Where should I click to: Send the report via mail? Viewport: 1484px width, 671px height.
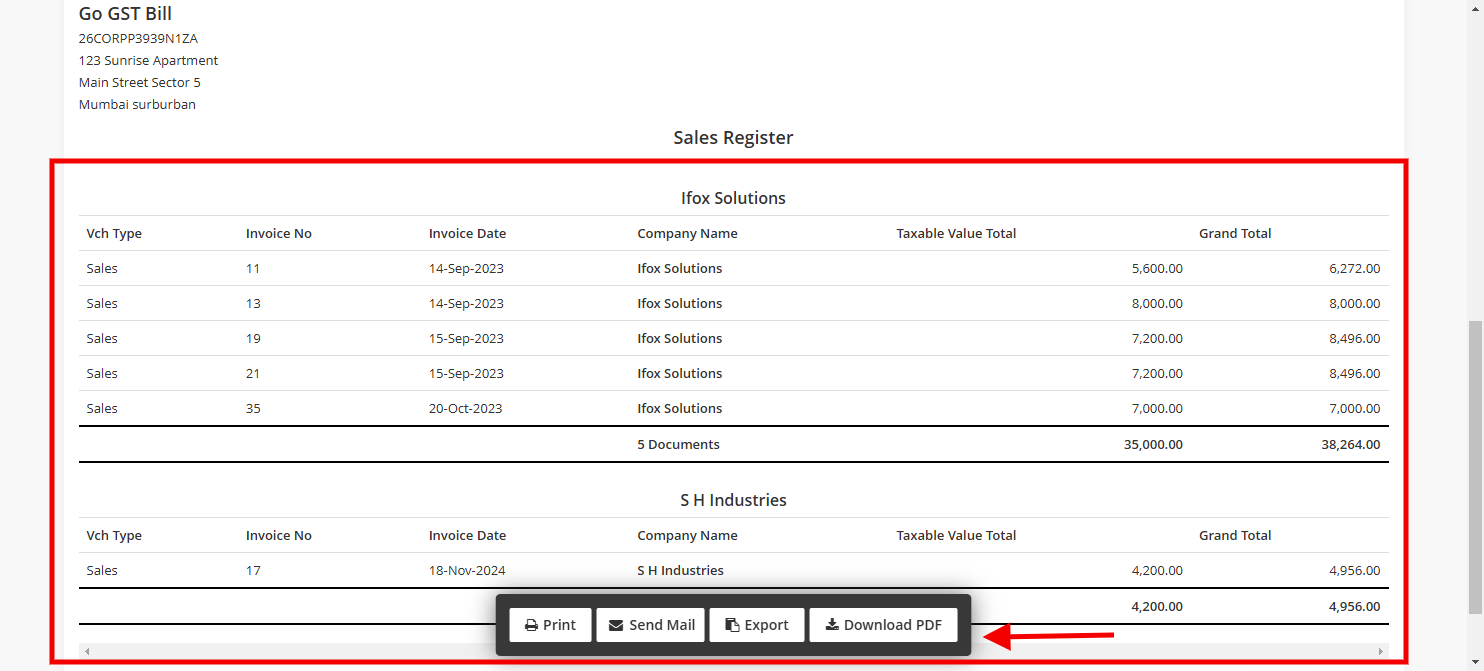click(x=650, y=624)
